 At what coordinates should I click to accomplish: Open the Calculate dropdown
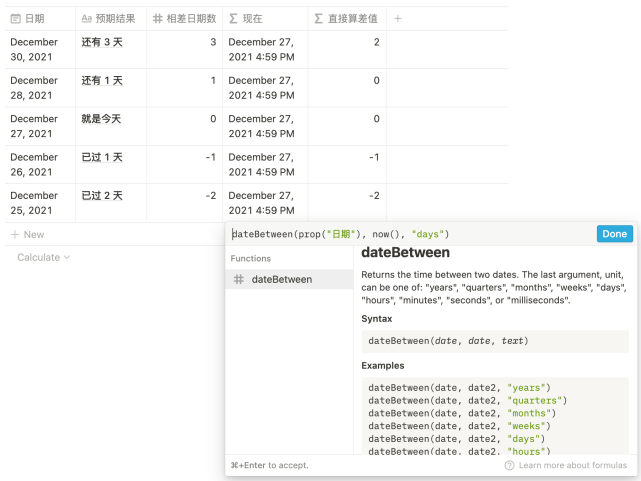coord(44,257)
